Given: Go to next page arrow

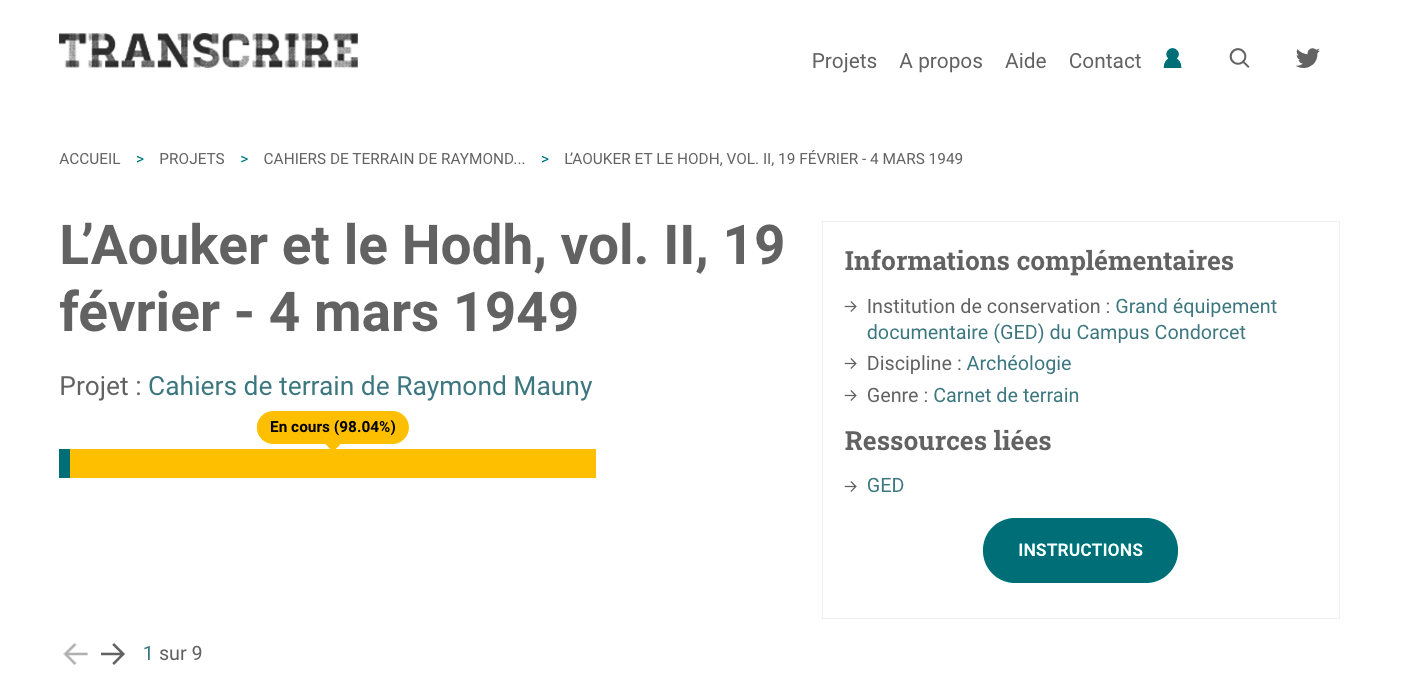Looking at the screenshot, I should point(113,654).
